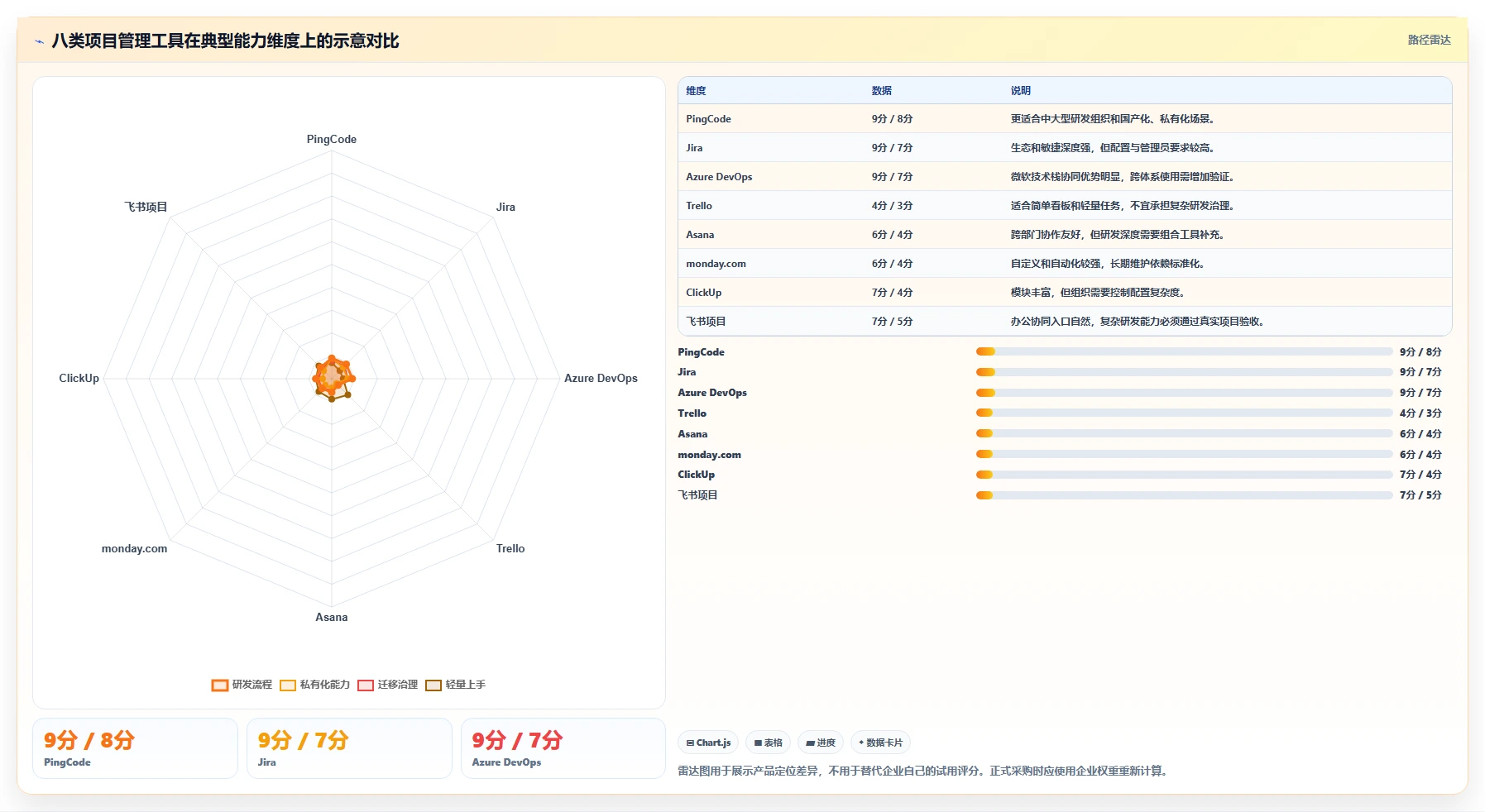Viewport: 1485px width, 812px height.
Task: Click the description starting 模块丰富
Action: pyautogui.click(x=1098, y=293)
